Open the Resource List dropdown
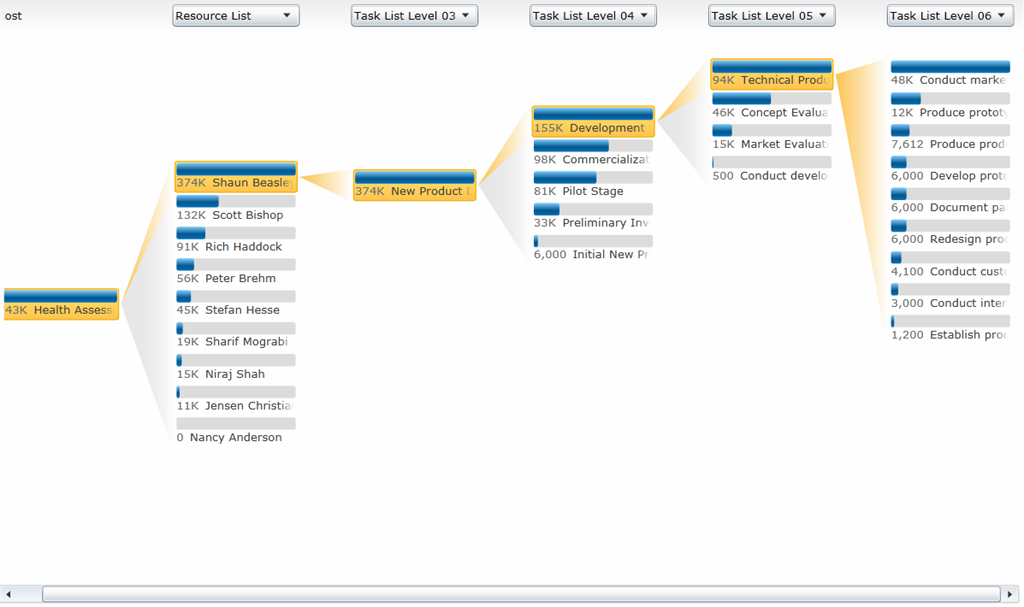1024x607 pixels. (x=235, y=16)
